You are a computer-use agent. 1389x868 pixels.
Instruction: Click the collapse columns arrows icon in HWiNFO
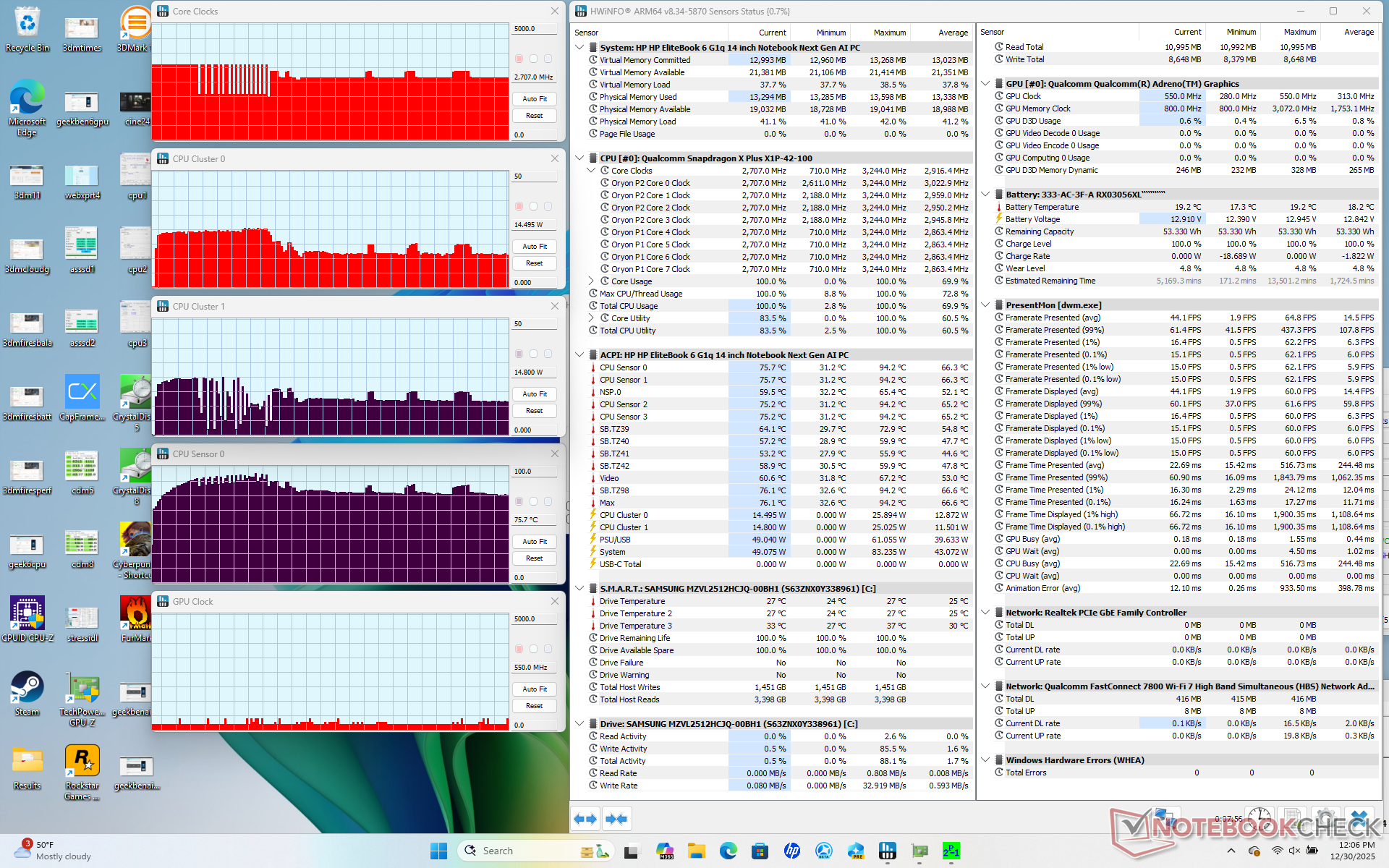click(x=616, y=819)
